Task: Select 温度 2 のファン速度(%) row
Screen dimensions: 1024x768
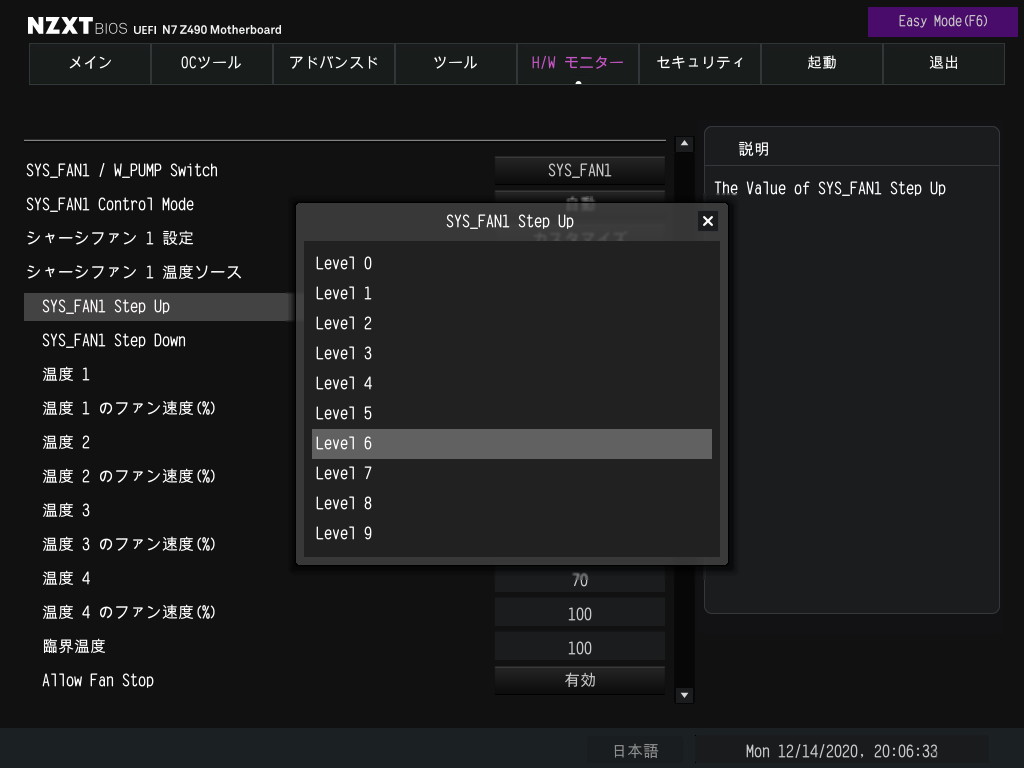Action: [129, 477]
